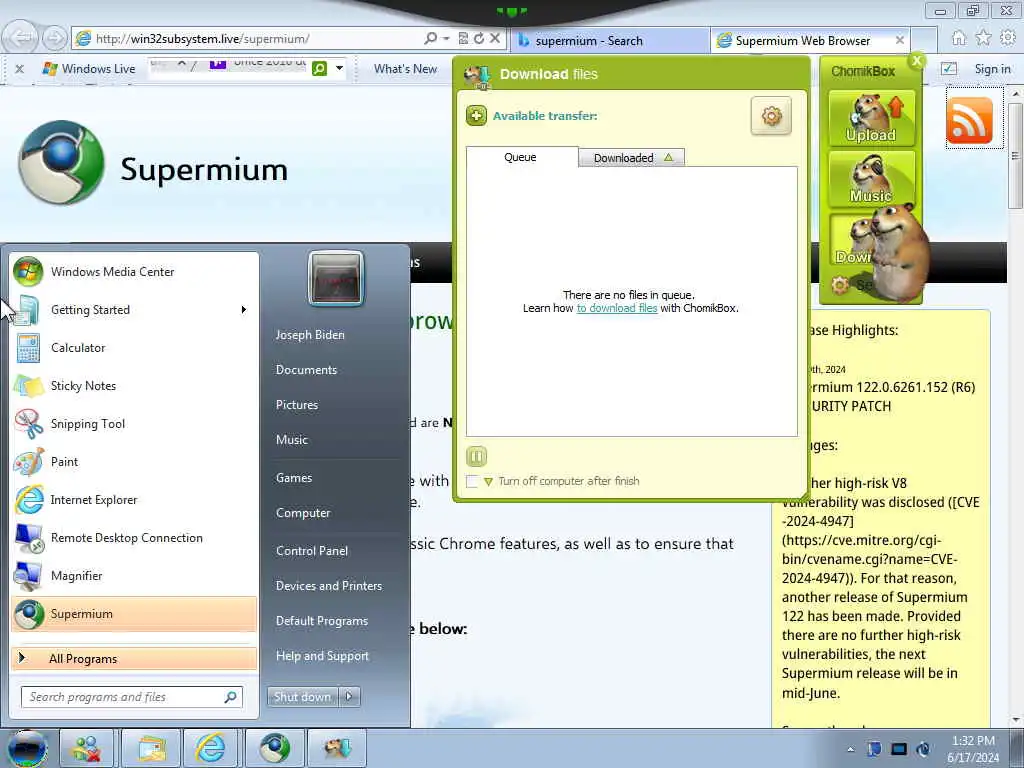Switch to the Downloaded tab

pyautogui.click(x=632, y=157)
